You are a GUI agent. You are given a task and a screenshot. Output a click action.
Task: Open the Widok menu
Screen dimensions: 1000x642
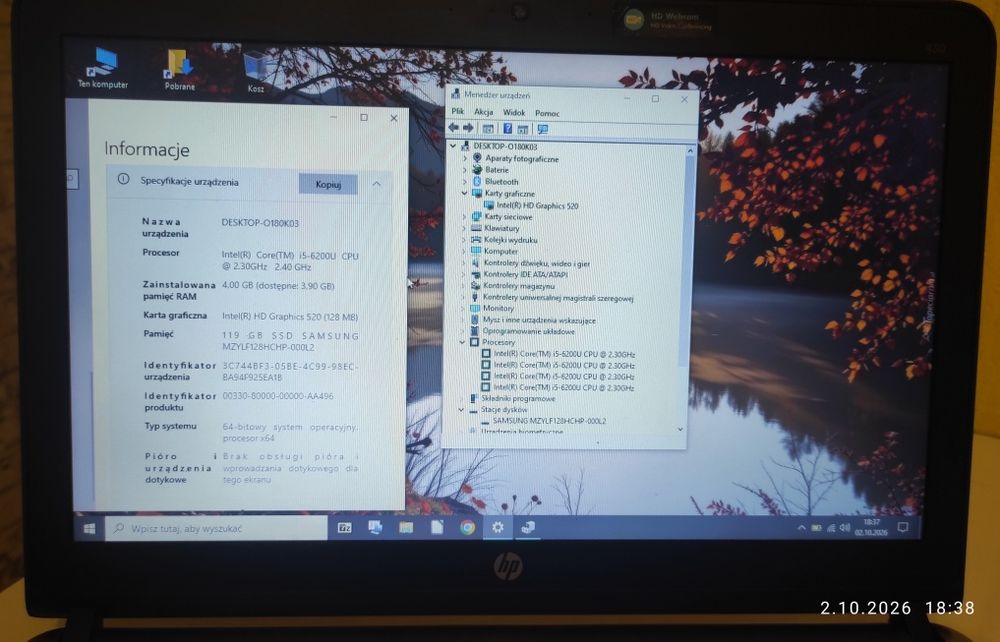pyautogui.click(x=514, y=113)
